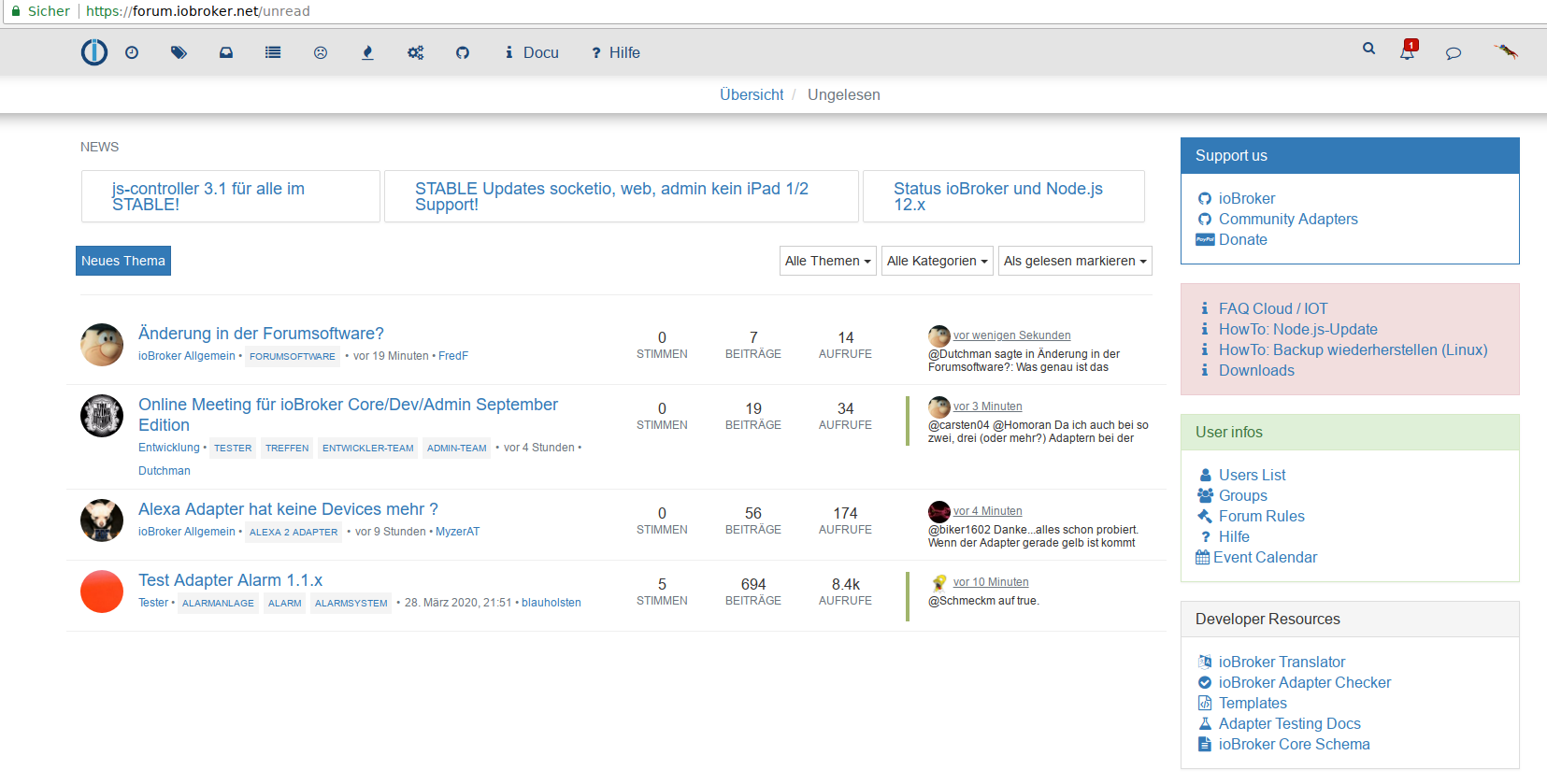Open the search magnifier icon
The height and width of the screenshot is (784, 1547).
(1369, 49)
